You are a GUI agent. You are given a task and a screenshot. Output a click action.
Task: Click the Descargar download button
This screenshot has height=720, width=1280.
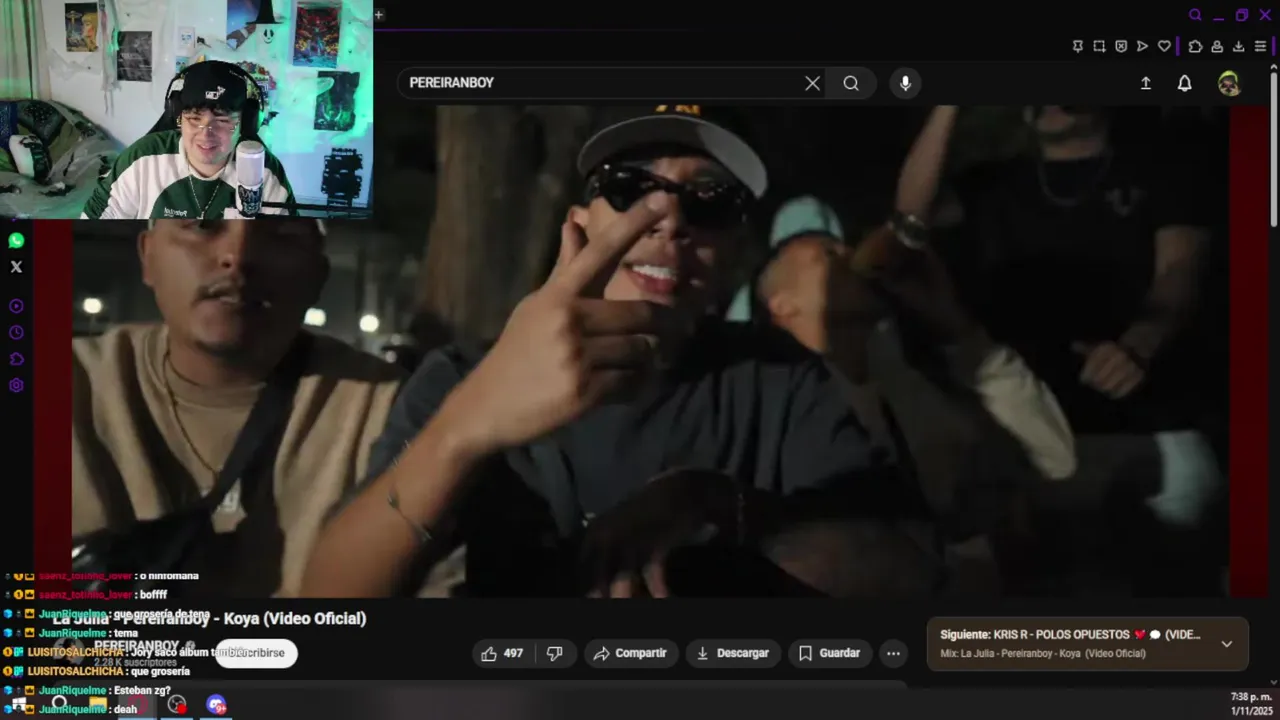tap(733, 653)
